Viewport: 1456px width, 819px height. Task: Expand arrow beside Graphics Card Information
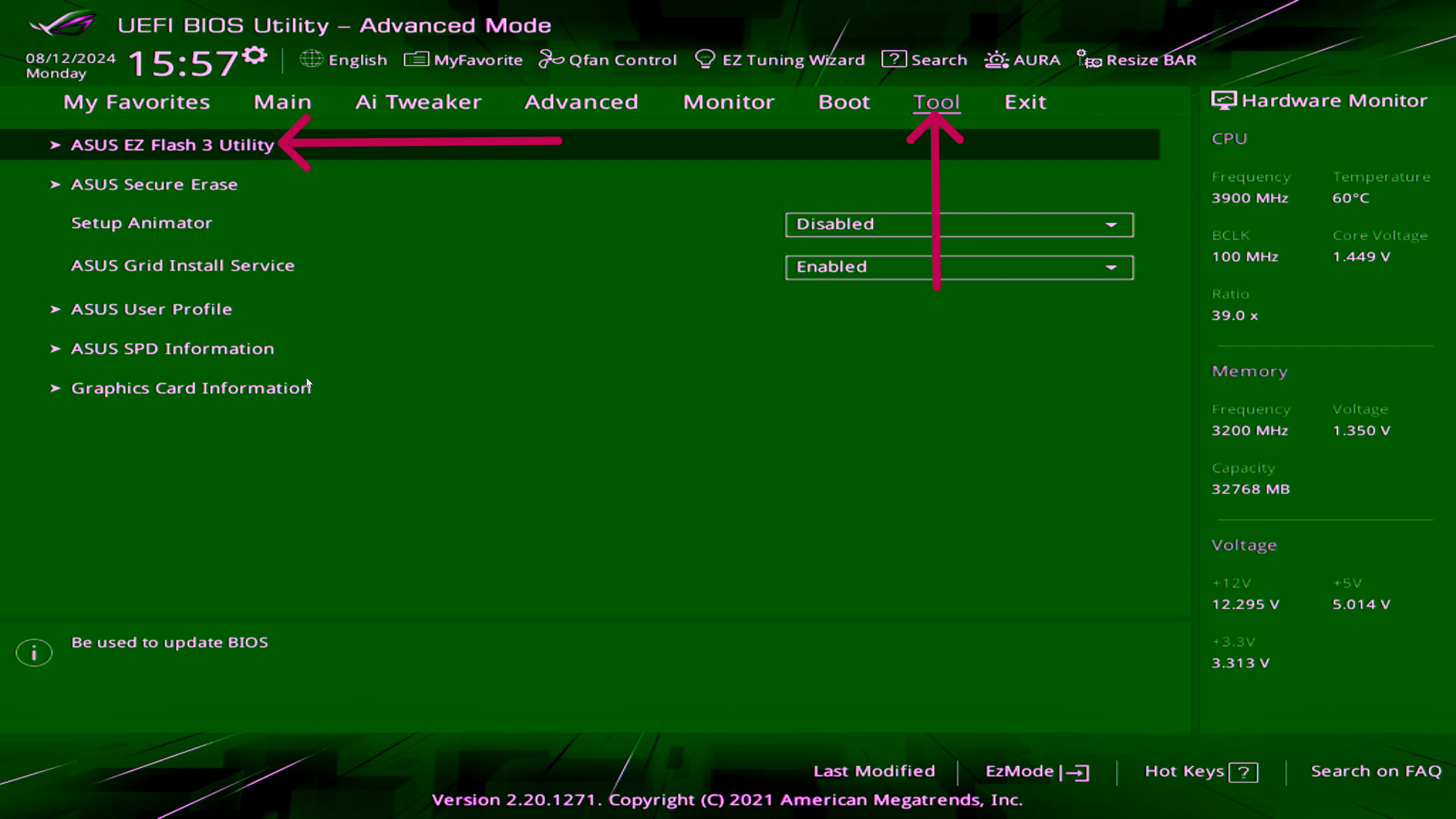point(55,388)
